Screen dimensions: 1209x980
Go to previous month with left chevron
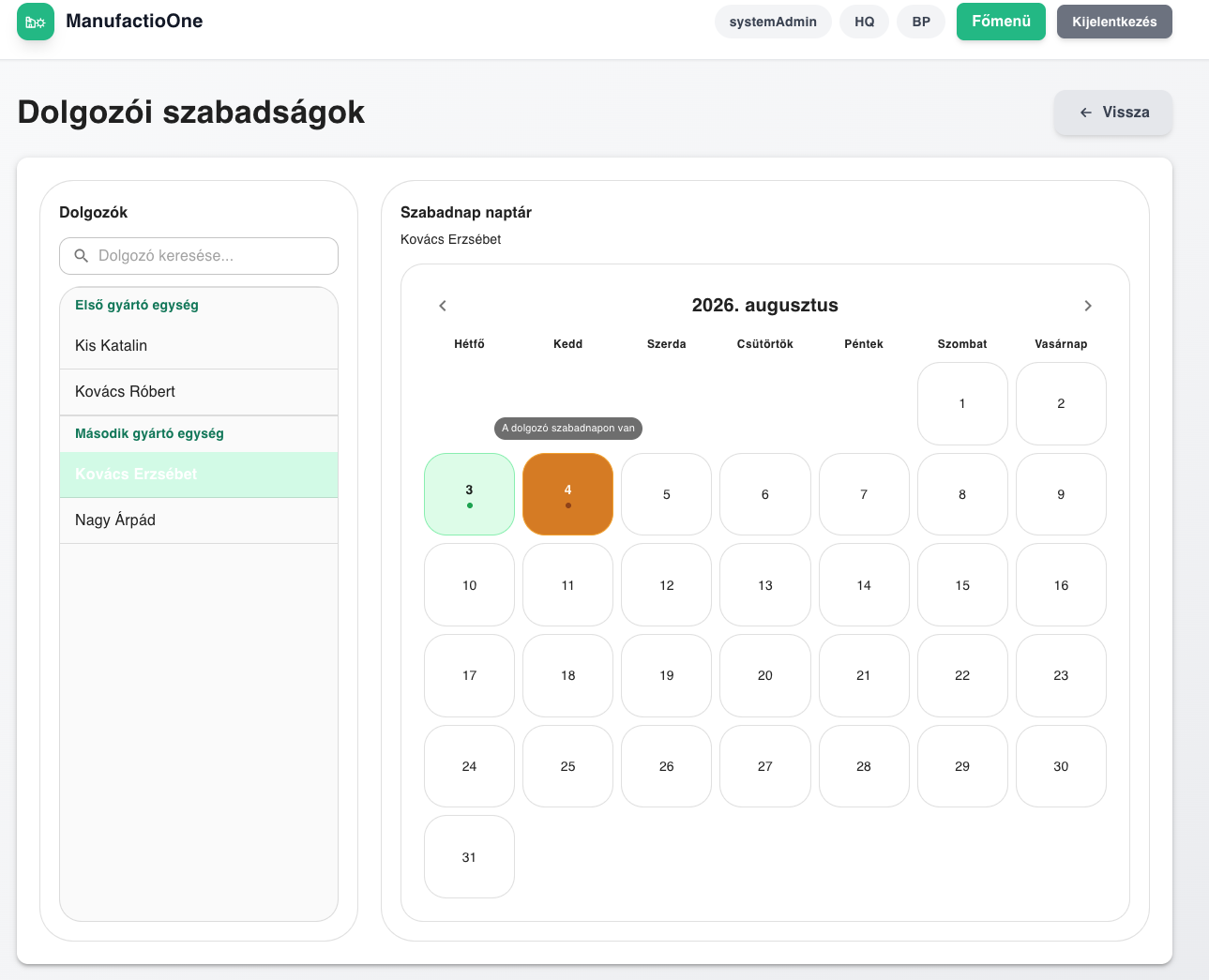pos(443,306)
